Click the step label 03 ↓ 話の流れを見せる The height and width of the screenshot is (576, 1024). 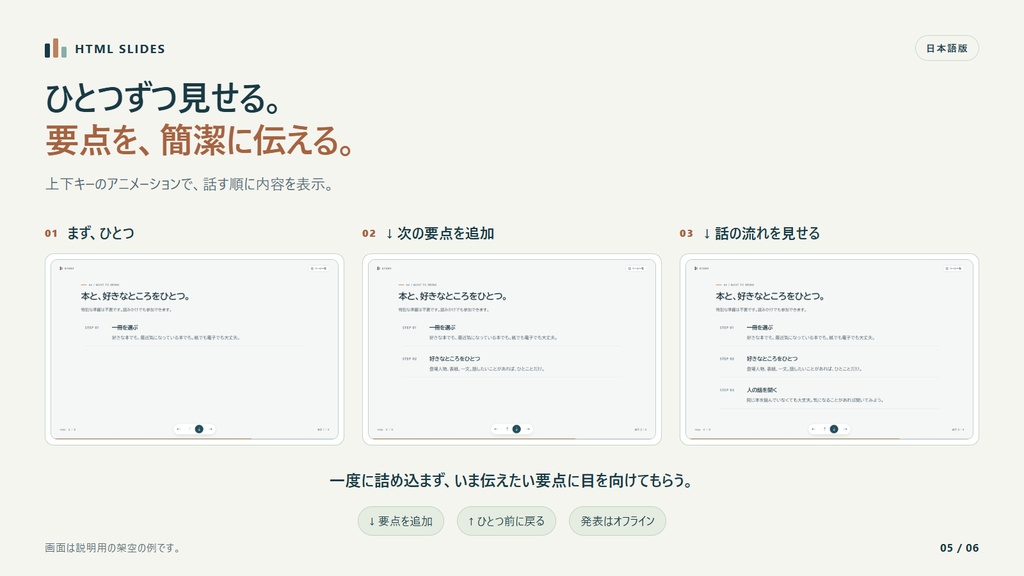[x=750, y=233]
